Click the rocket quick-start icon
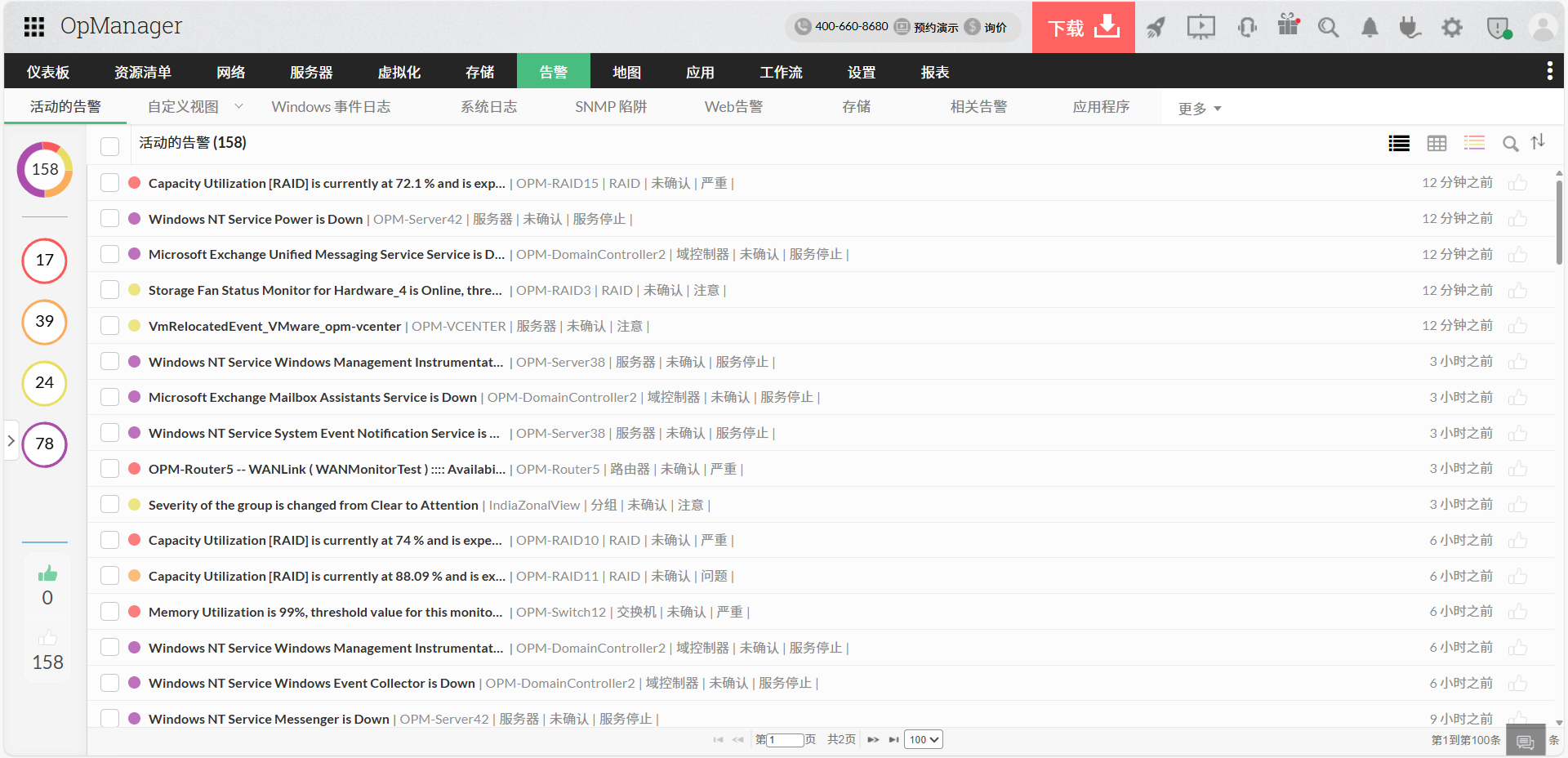This screenshot has height=758, width=1568. (x=1155, y=28)
